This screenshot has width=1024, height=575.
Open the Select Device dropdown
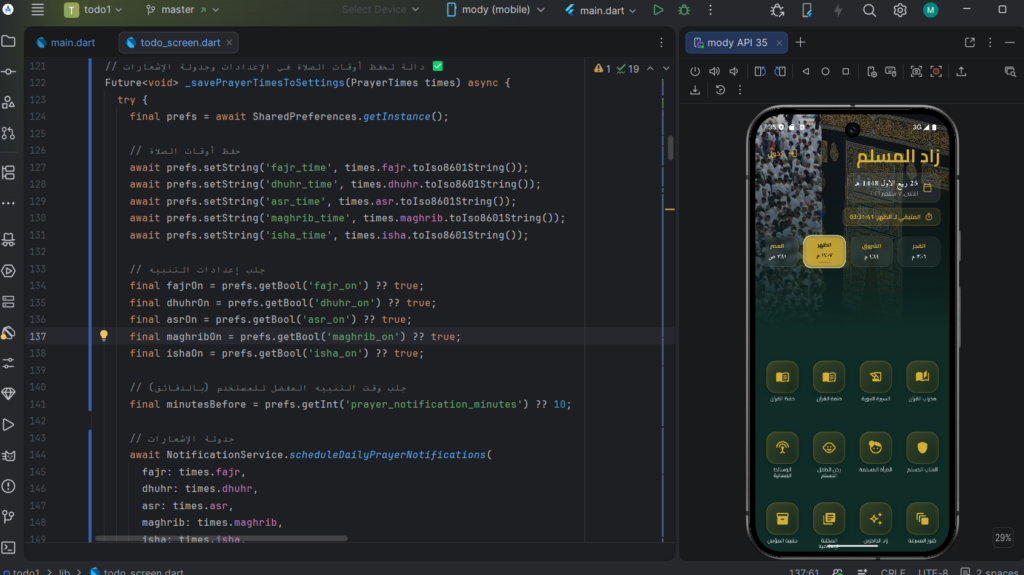click(x=381, y=10)
